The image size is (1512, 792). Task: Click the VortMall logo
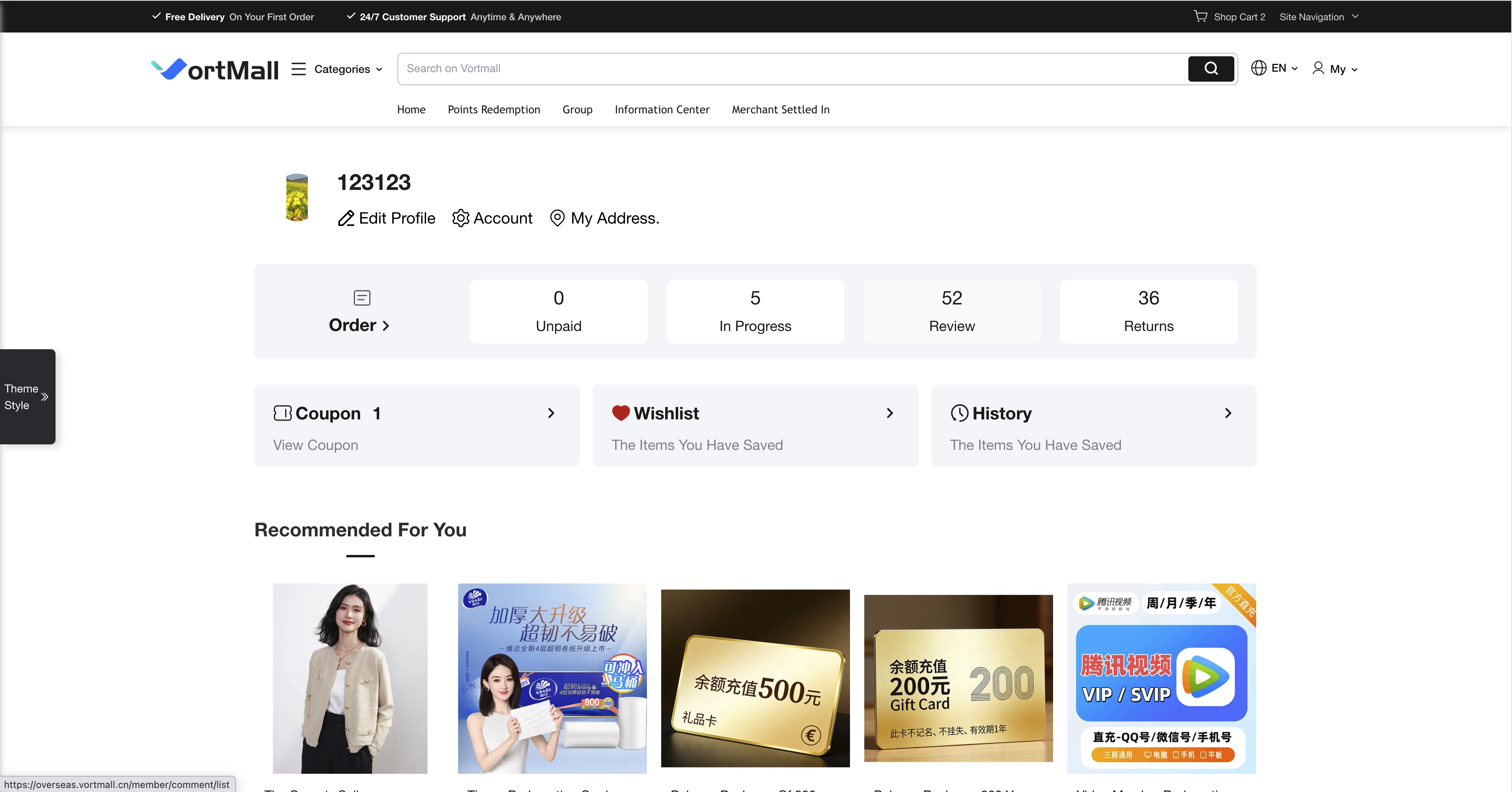(x=215, y=69)
